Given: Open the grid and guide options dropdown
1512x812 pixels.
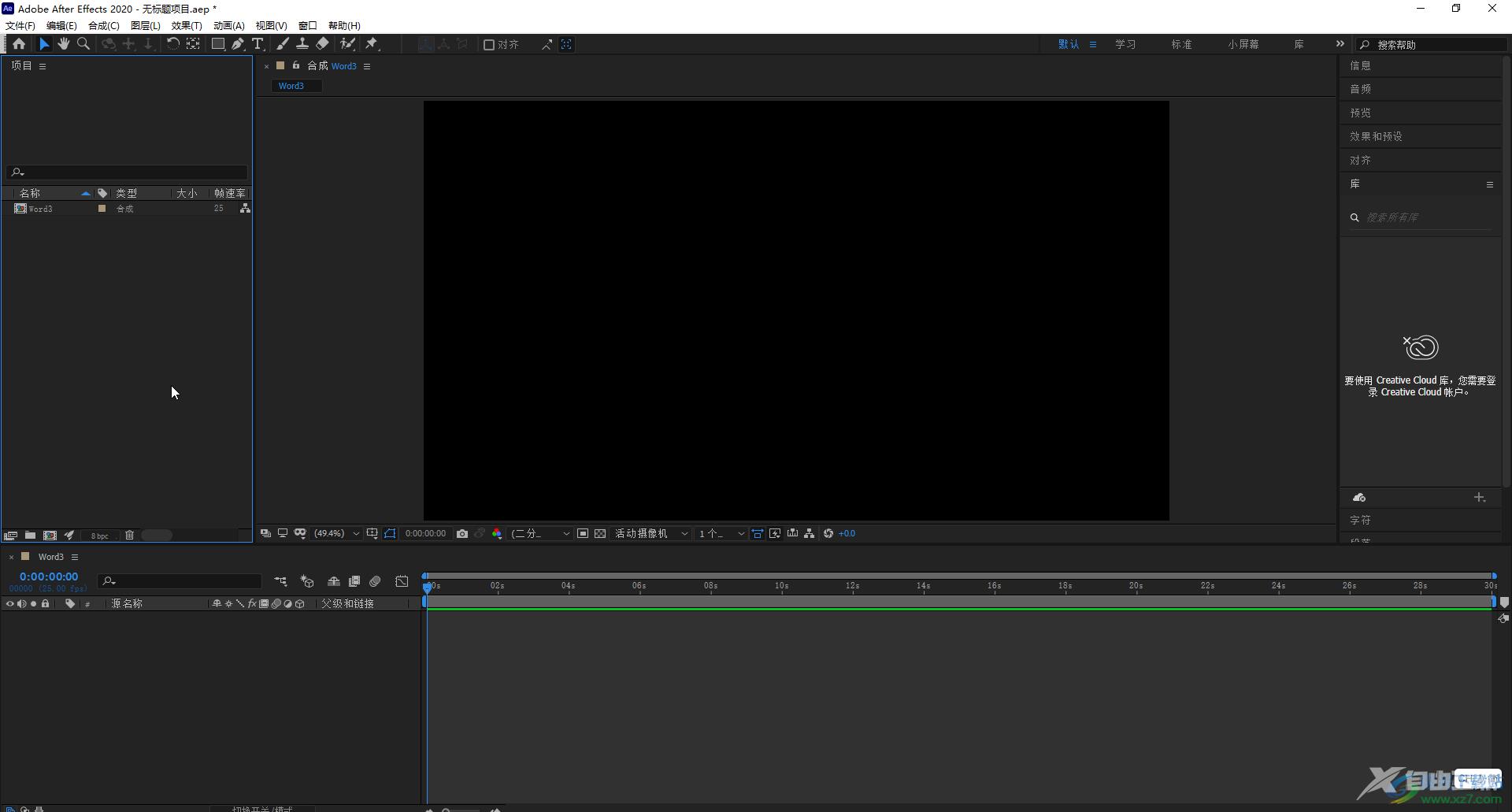Looking at the screenshot, I should point(372,534).
